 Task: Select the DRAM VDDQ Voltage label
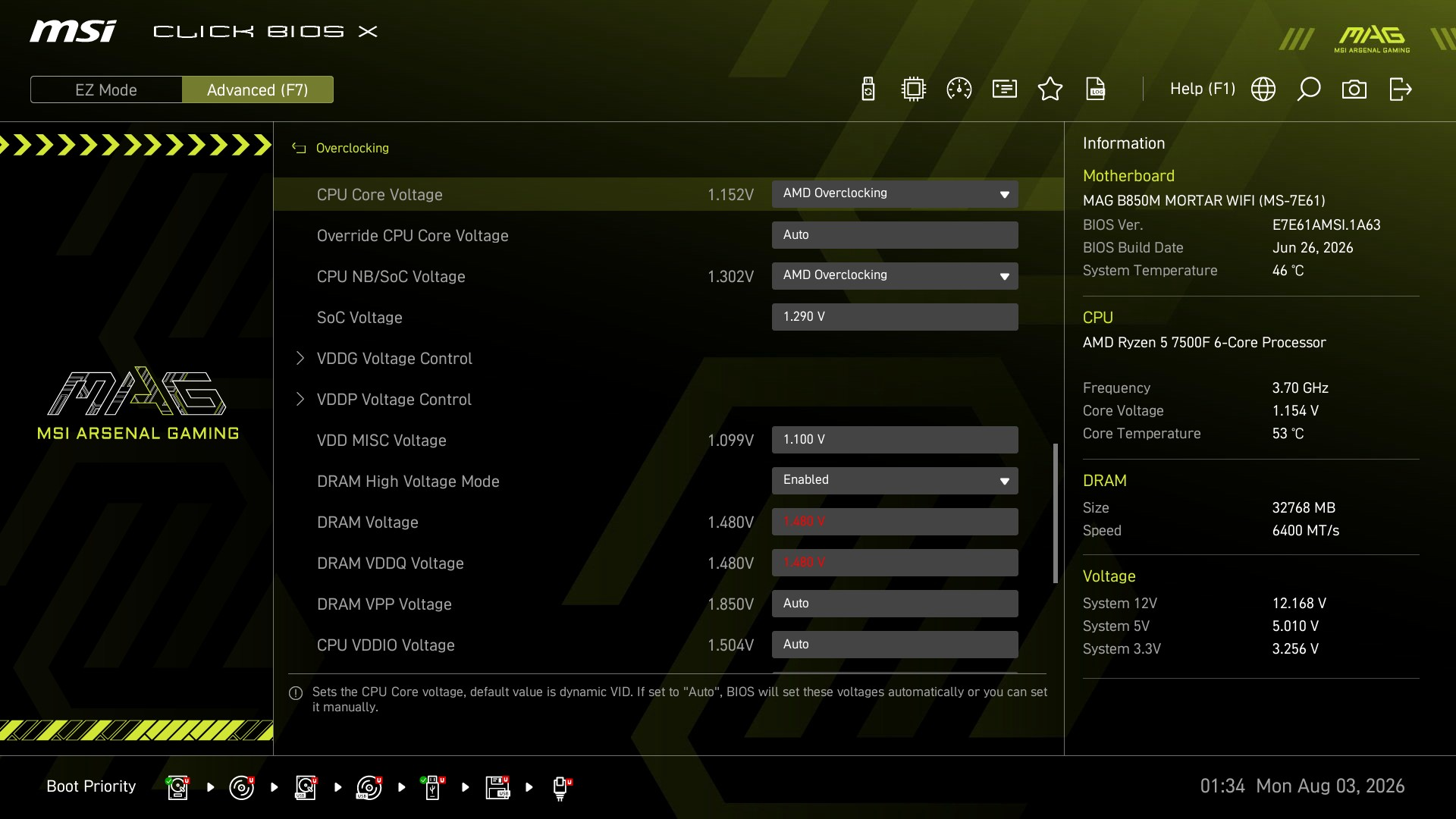(391, 563)
